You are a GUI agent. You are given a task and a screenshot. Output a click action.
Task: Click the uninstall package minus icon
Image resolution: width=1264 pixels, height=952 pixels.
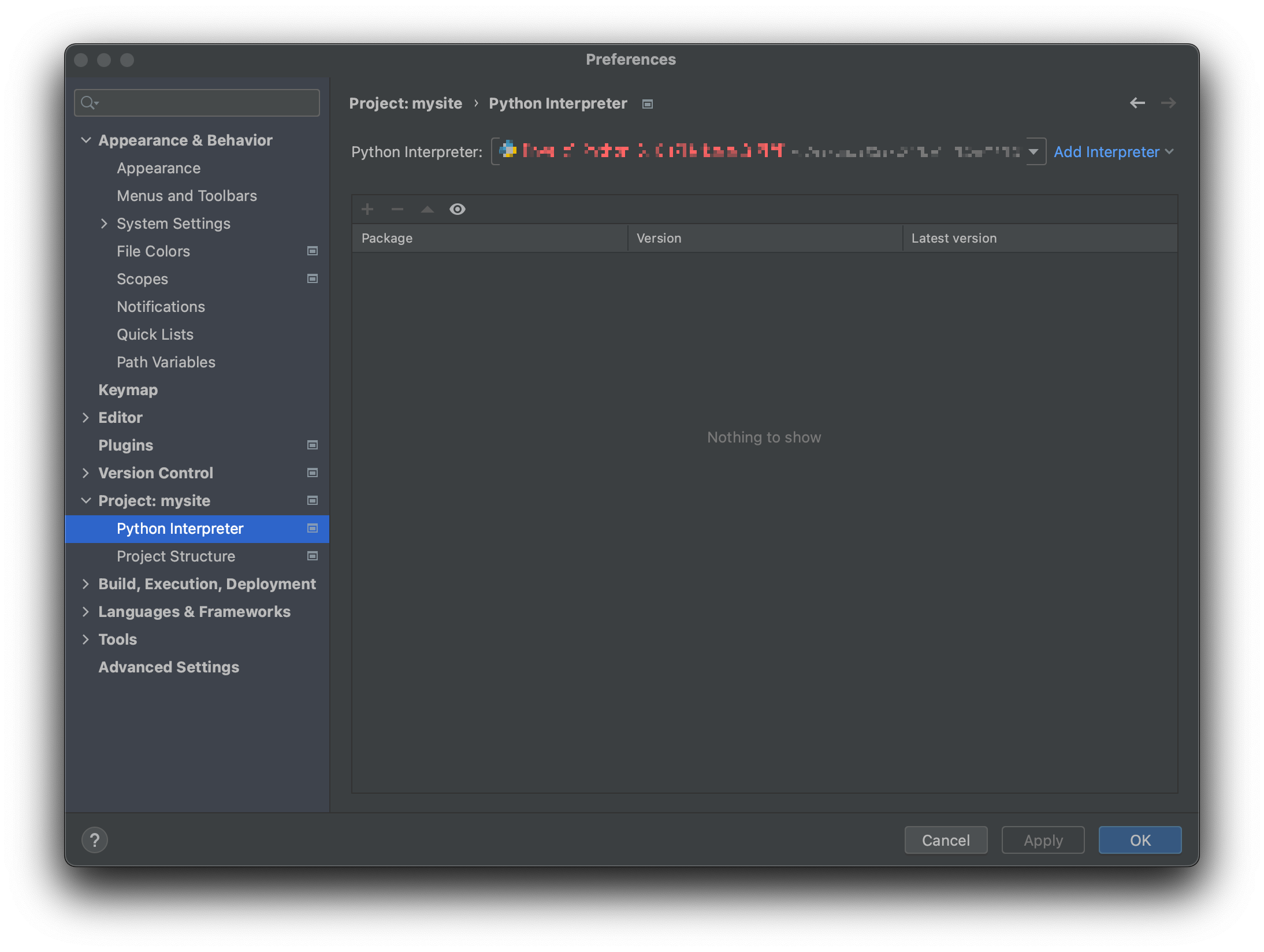(397, 209)
